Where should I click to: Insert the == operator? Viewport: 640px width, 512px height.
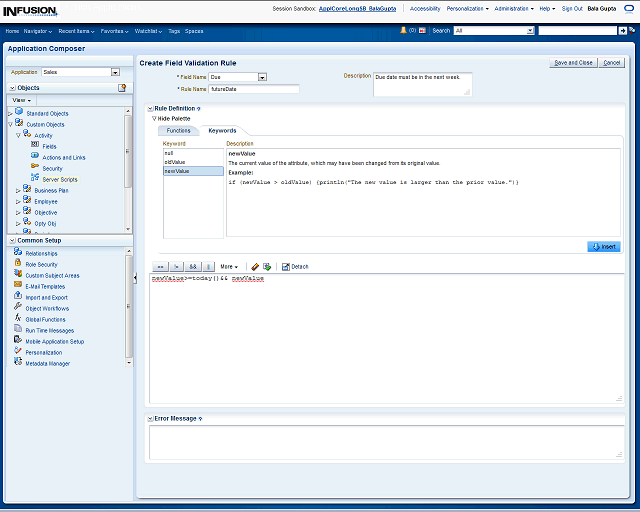[x=160, y=267]
